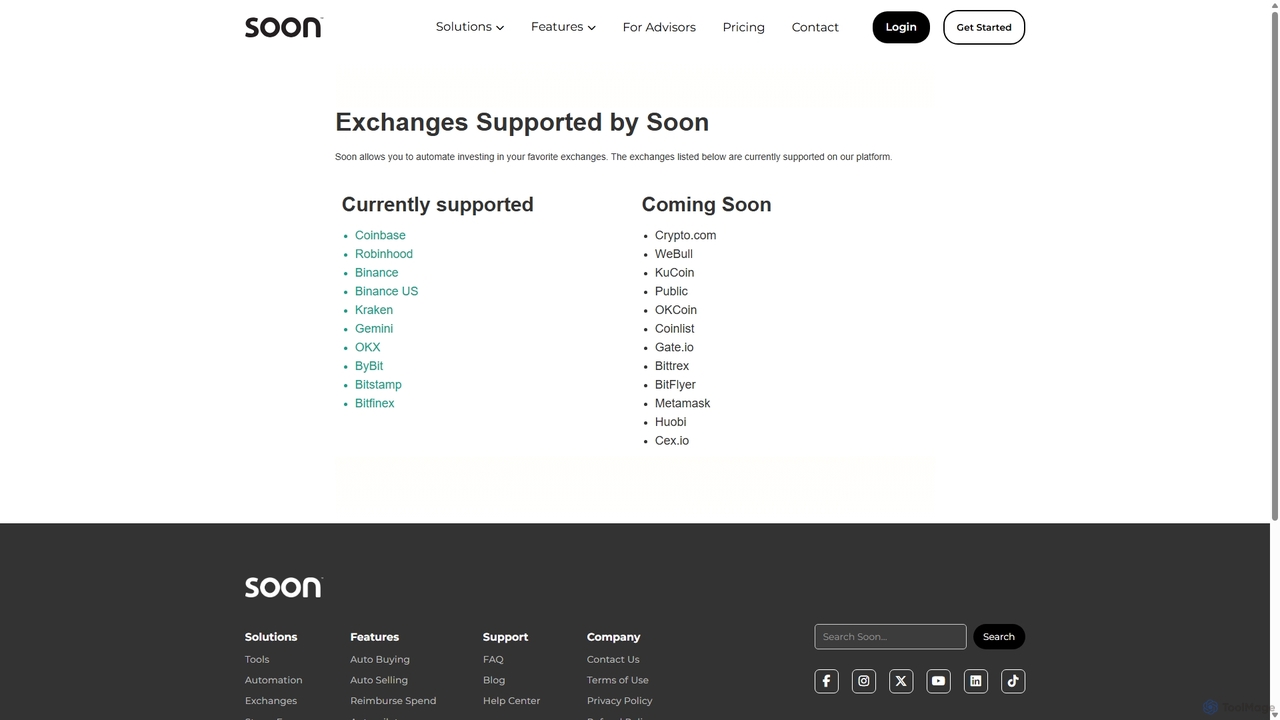
Task: Open Soon's YouTube channel icon
Action: [938, 681]
